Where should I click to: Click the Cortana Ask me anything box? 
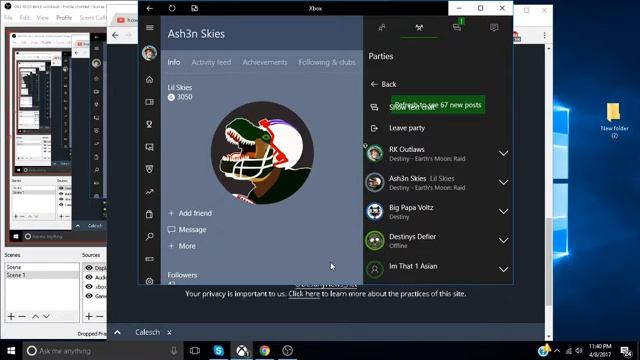[102, 350]
